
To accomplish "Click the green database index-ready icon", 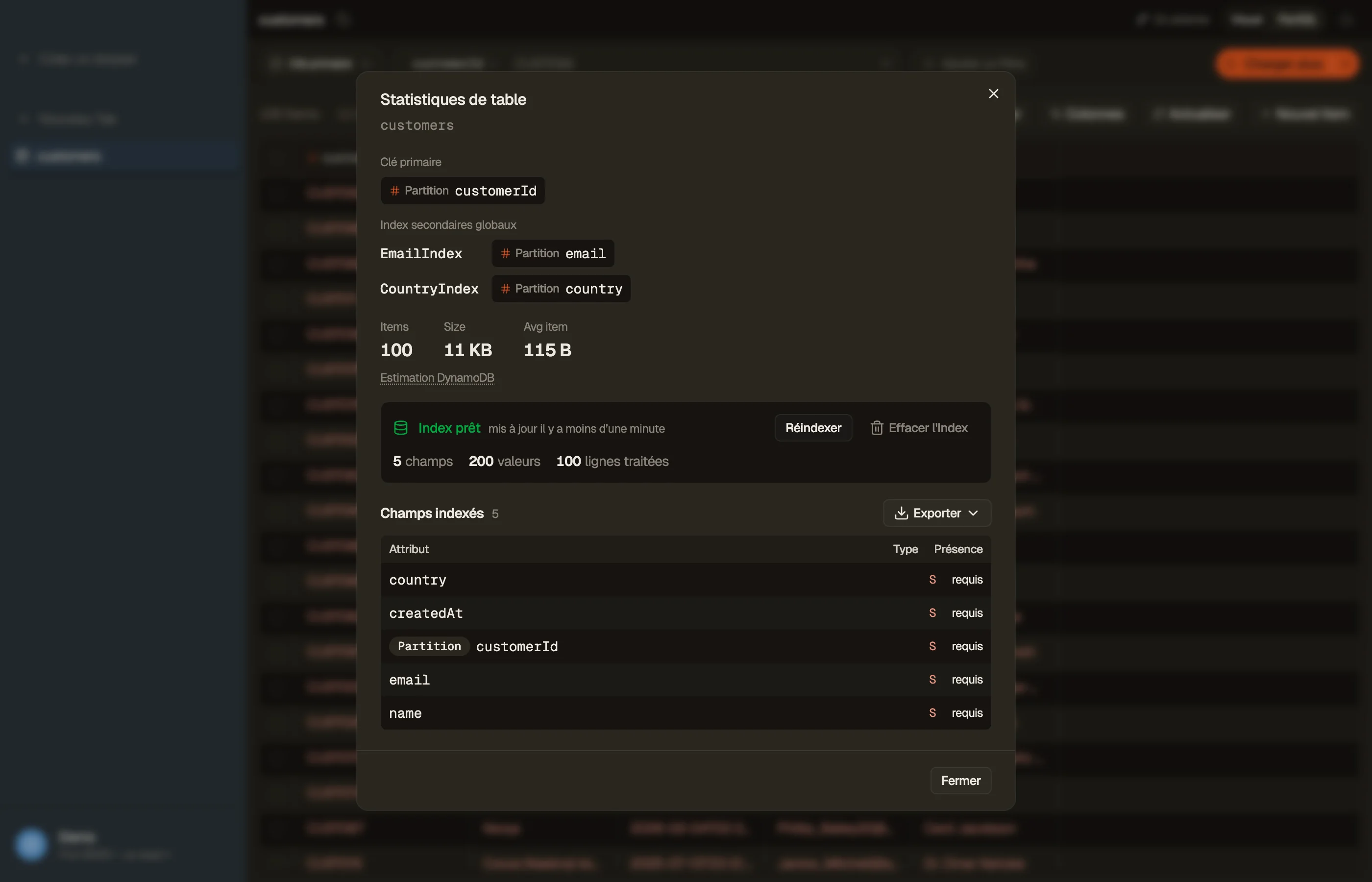I will point(401,428).
